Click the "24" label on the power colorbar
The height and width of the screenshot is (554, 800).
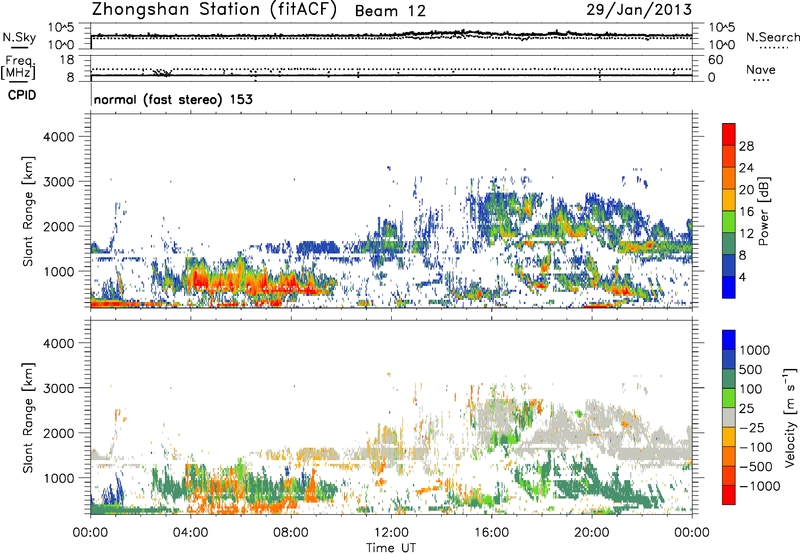(746, 168)
